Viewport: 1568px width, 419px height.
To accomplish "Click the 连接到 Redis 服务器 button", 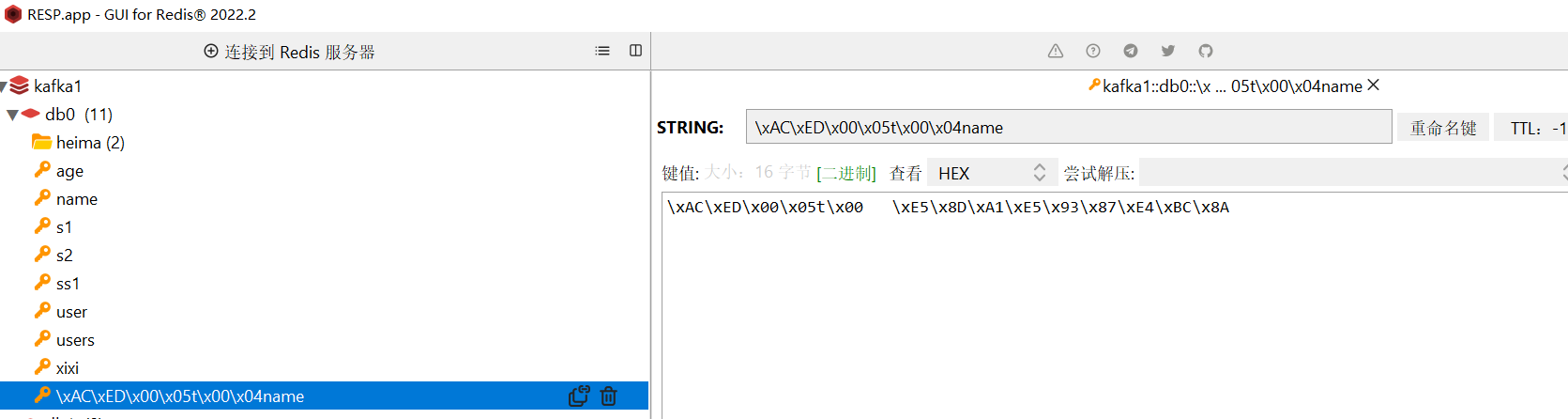I will coord(289,52).
